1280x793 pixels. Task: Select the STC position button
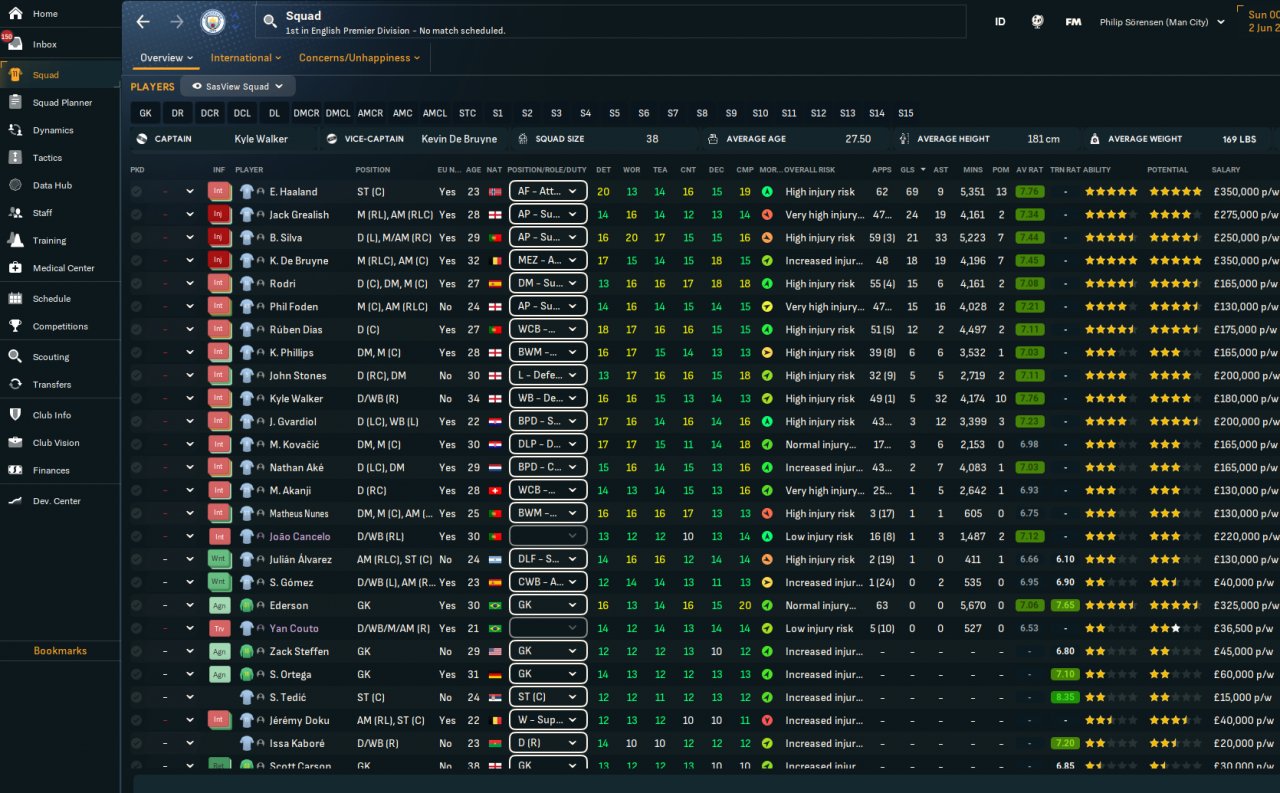point(467,114)
